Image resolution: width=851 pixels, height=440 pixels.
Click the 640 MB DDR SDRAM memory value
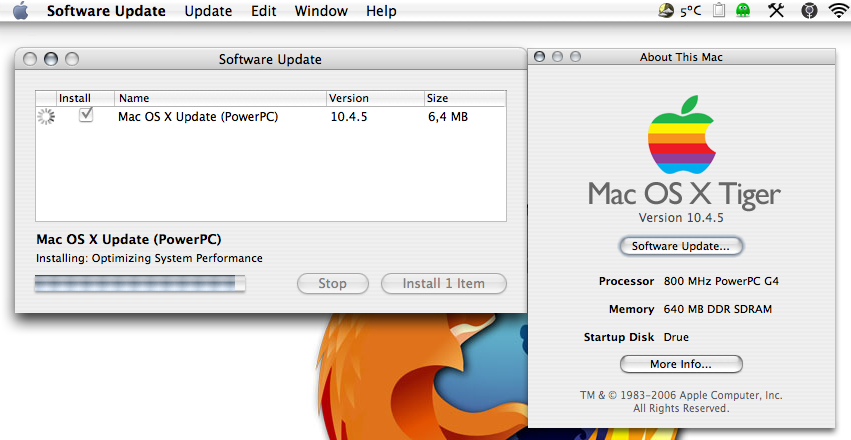[x=717, y=309]
